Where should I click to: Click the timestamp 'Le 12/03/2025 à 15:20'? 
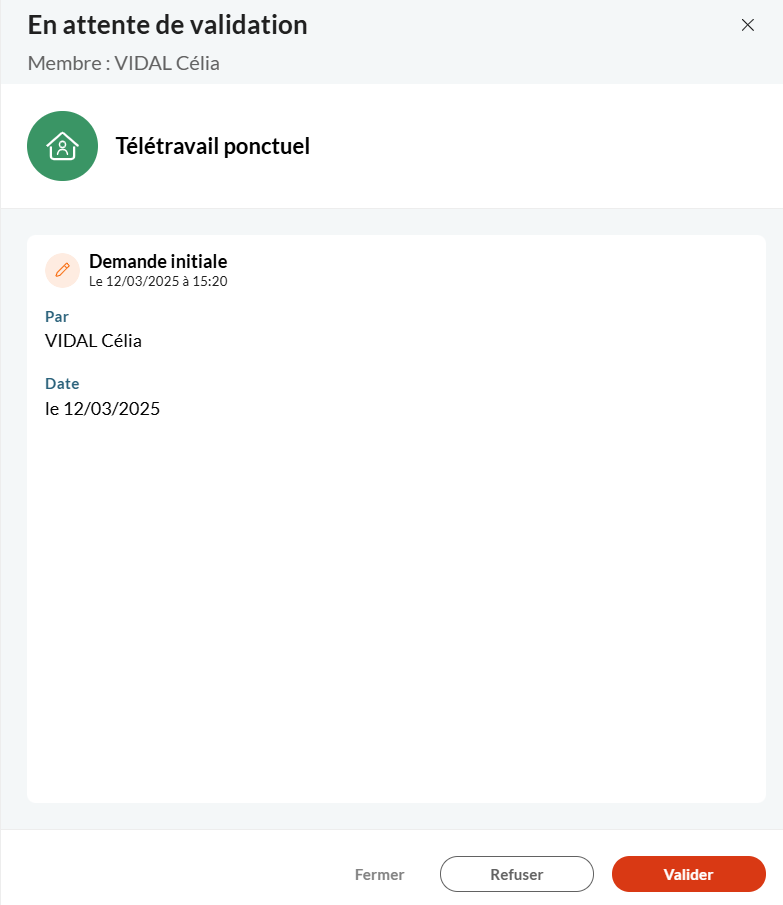[158, 281]
